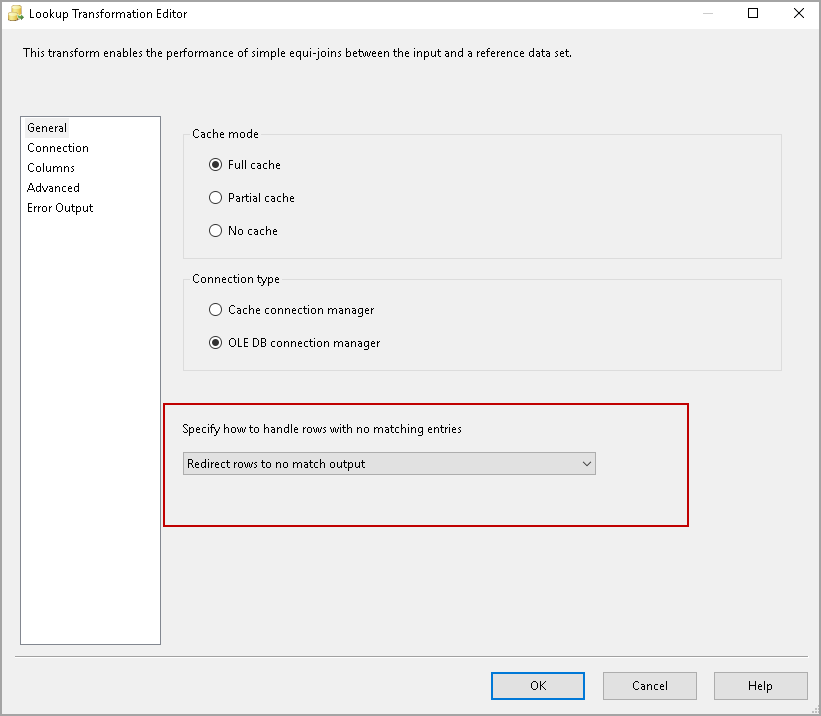This screenshot has height=716, width=821.
Task: Go to the Columns page
Action: 51,168
